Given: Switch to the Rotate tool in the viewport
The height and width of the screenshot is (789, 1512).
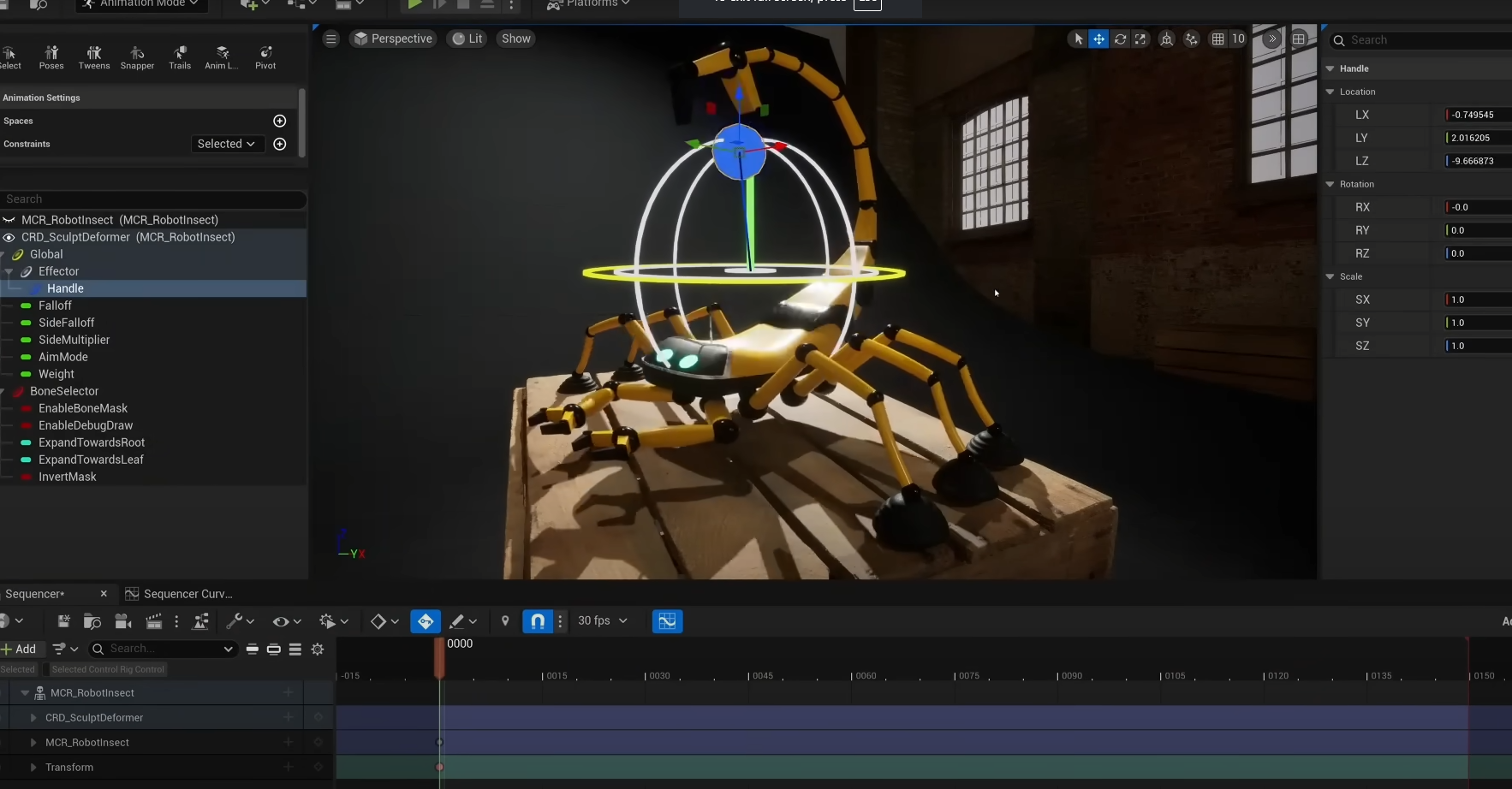Looking at the screenshot, I should [x=1121, y=39].
